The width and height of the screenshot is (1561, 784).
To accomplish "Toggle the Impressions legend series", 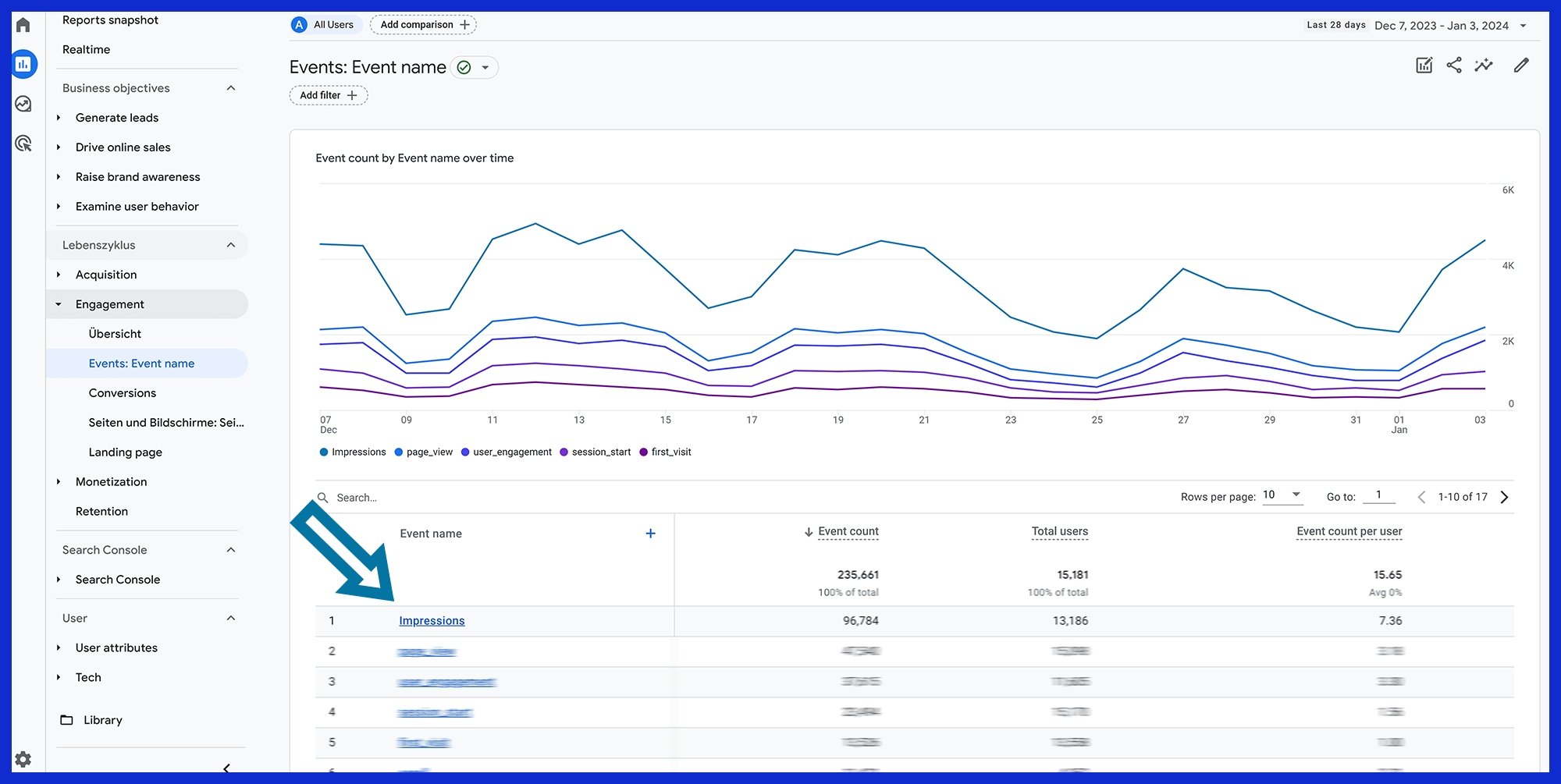I will point(353,452).
